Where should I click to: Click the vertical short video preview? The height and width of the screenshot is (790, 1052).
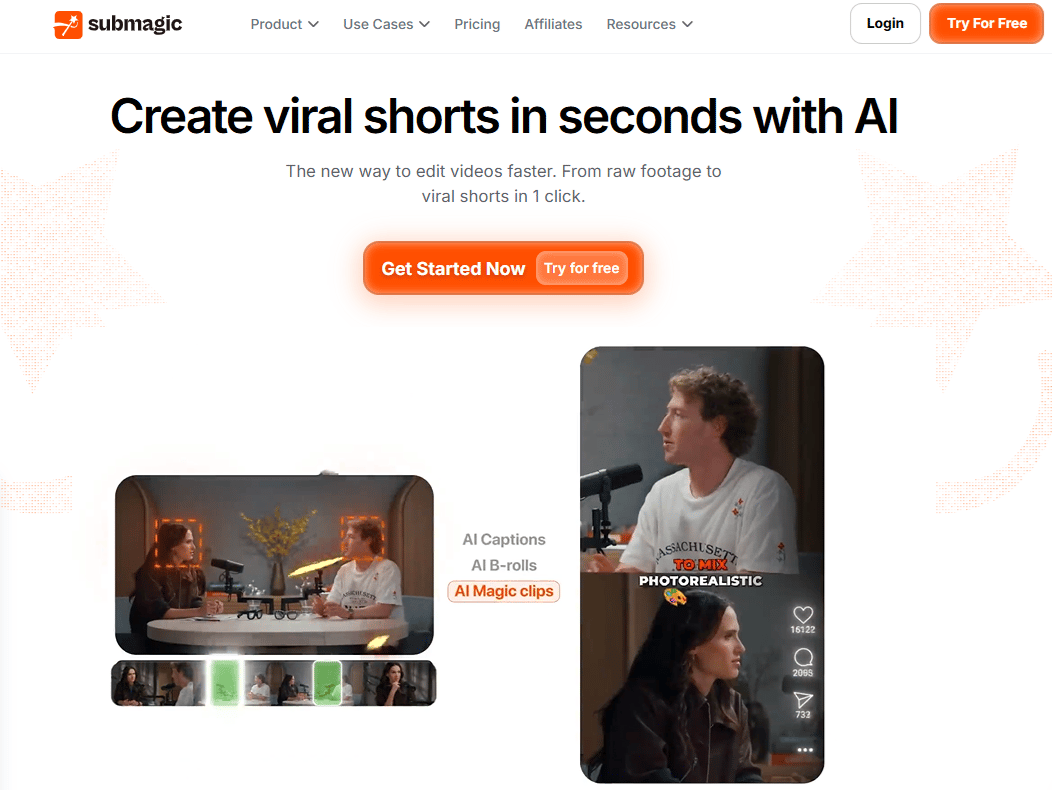(x=702, y=564)
